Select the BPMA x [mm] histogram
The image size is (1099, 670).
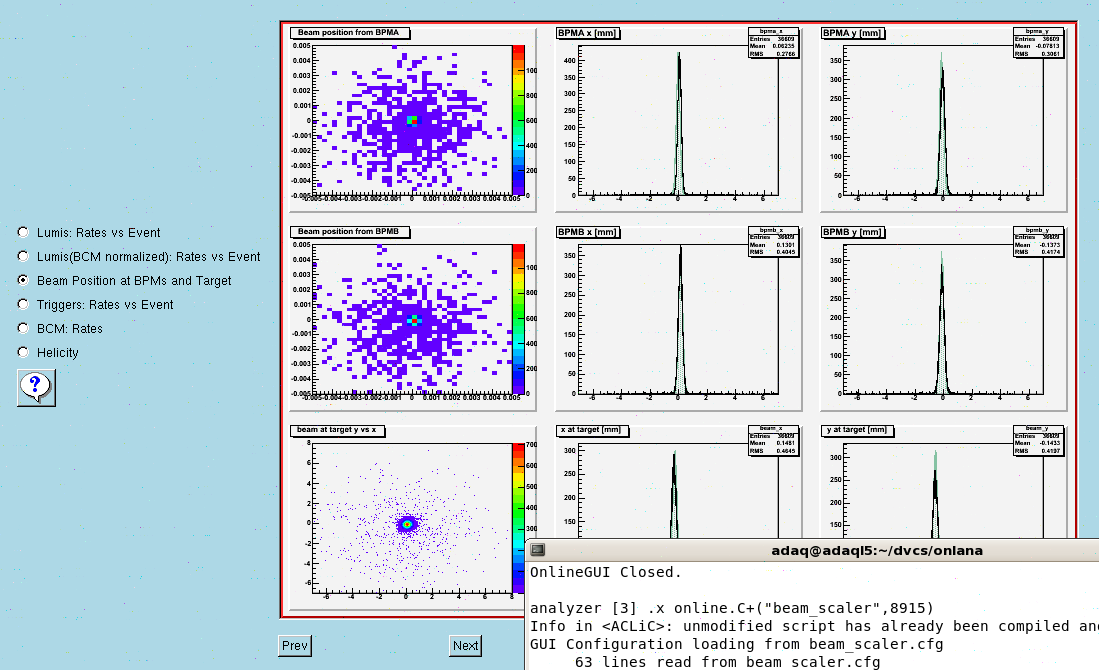coord(678,119)
